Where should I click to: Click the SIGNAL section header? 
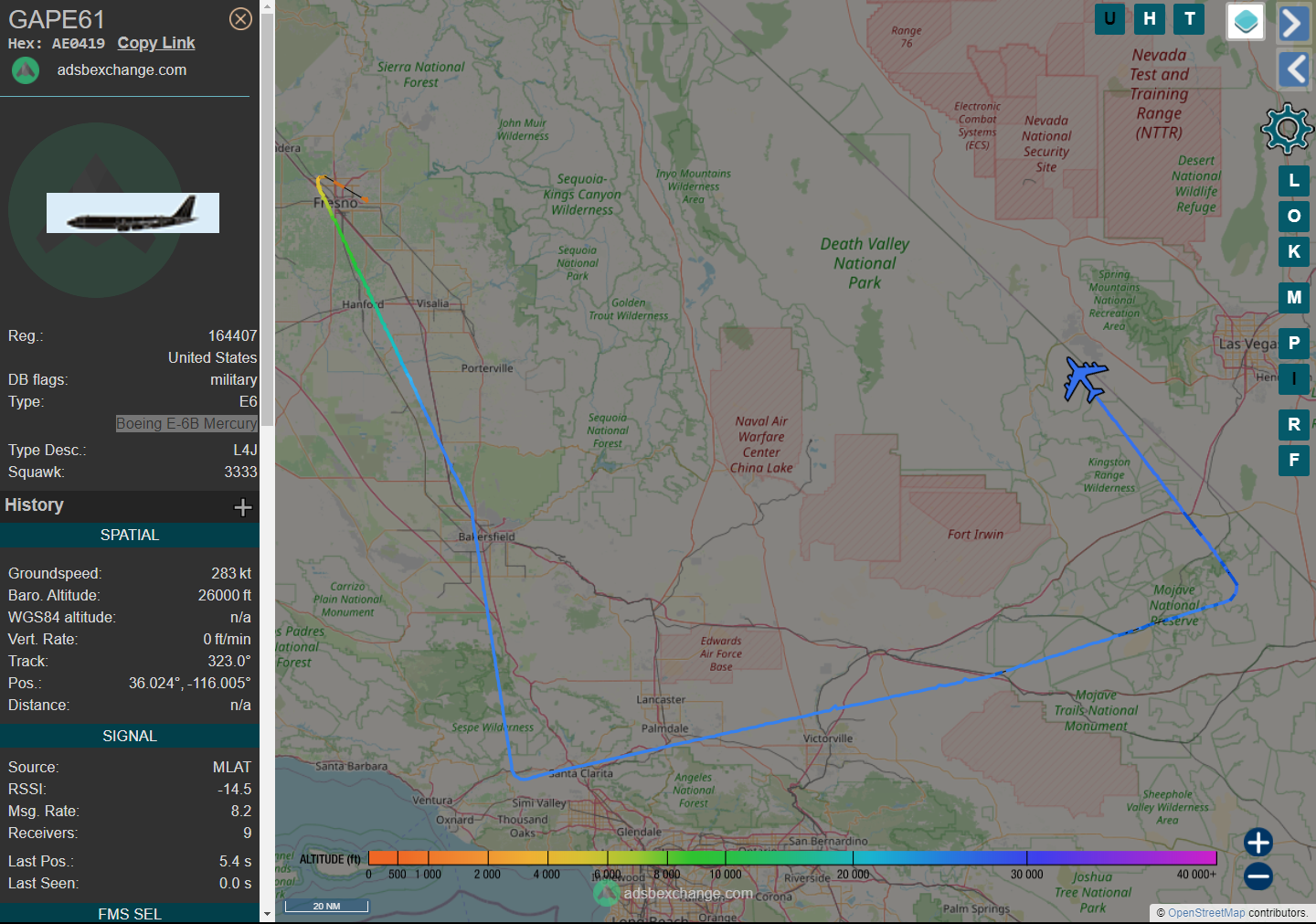[x=130, y=736]
